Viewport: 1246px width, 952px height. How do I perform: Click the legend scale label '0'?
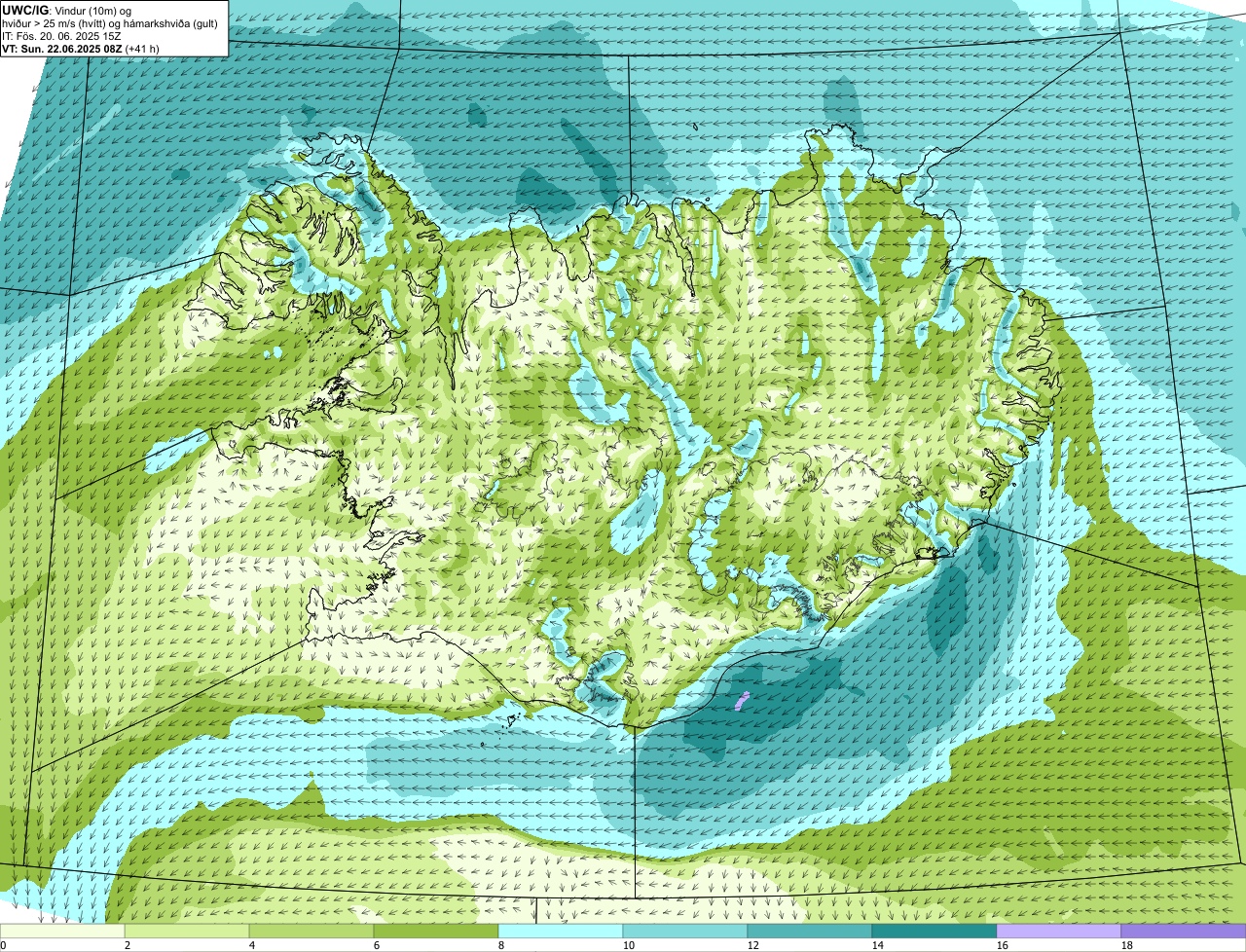pyautogui.click(x=3, y=945)
